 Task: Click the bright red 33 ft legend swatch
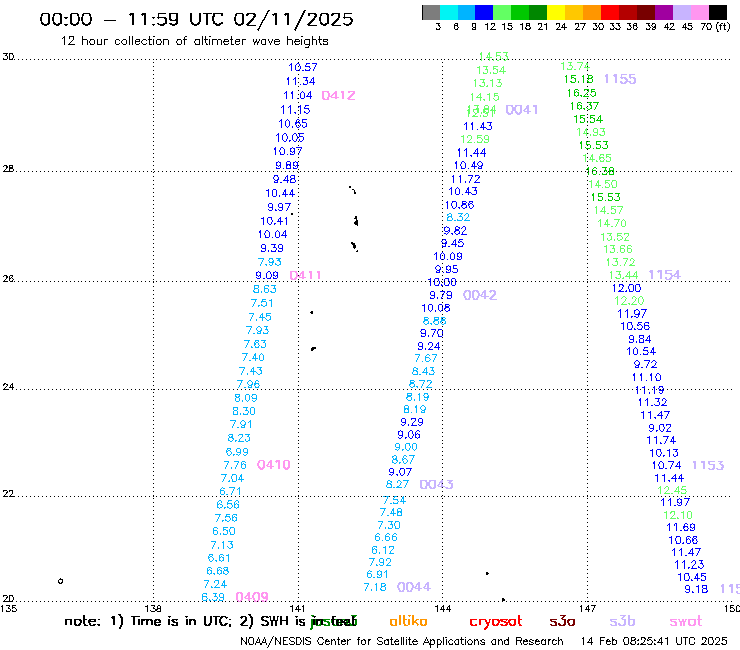610,12
